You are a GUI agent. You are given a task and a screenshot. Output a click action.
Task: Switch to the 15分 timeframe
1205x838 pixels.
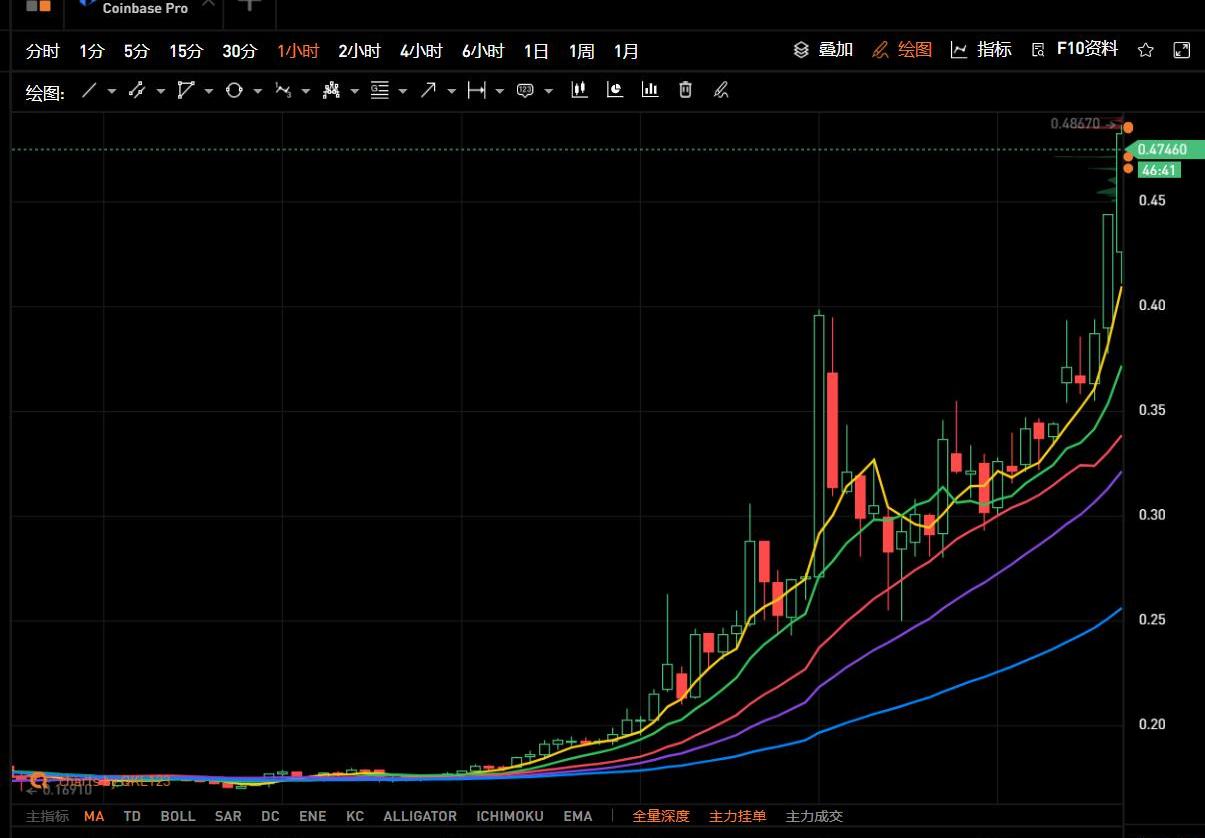point(185,51)
